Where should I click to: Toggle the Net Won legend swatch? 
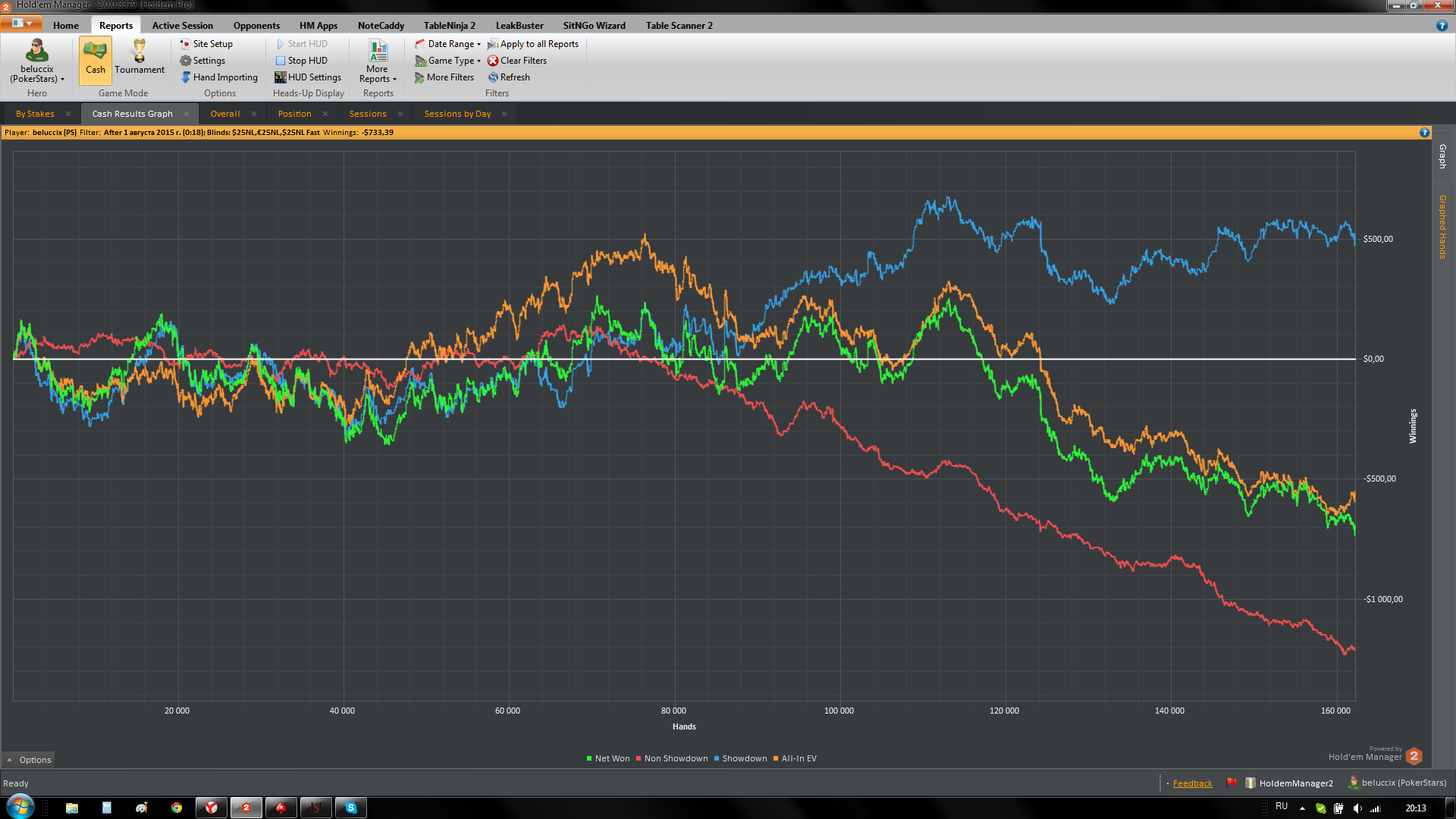(589, 758)
